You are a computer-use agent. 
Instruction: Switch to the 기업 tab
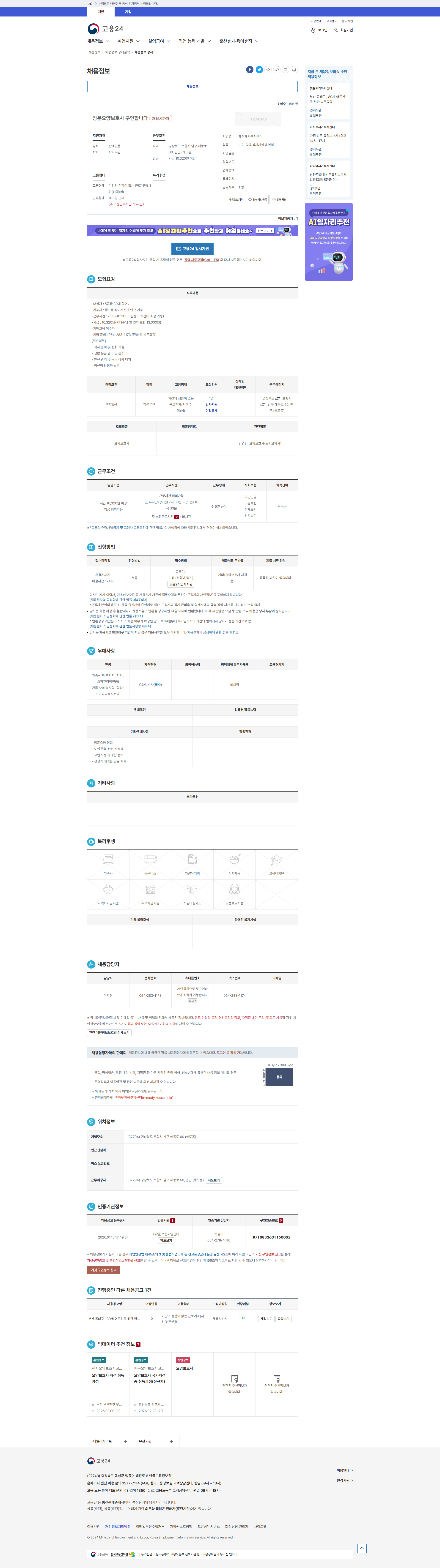128,12
